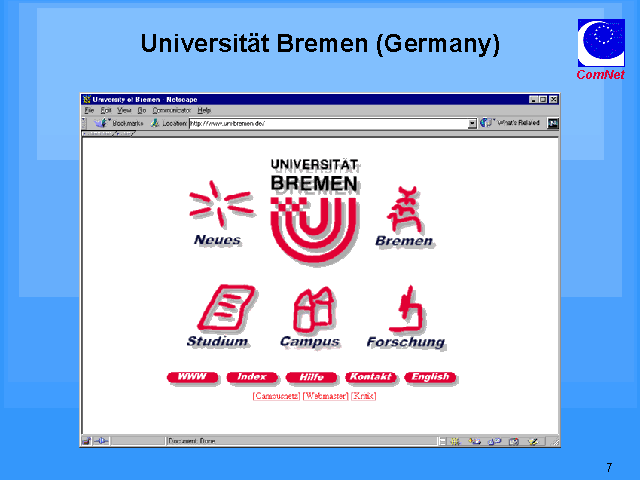Expand the Location URL dropdown arrow
640x480 pixels.
point(472,123)
